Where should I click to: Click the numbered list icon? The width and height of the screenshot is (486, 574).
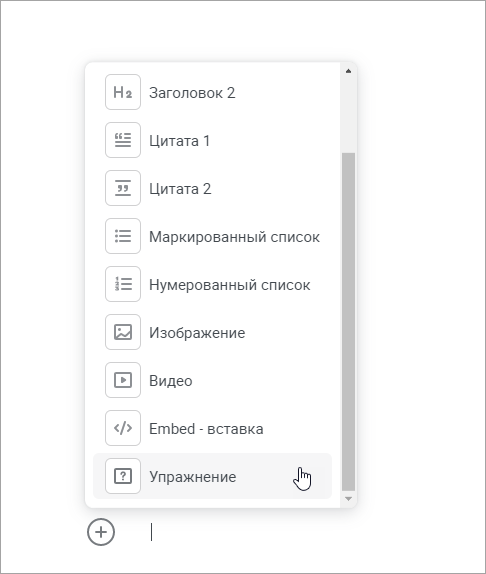click(x=123, y=284)
